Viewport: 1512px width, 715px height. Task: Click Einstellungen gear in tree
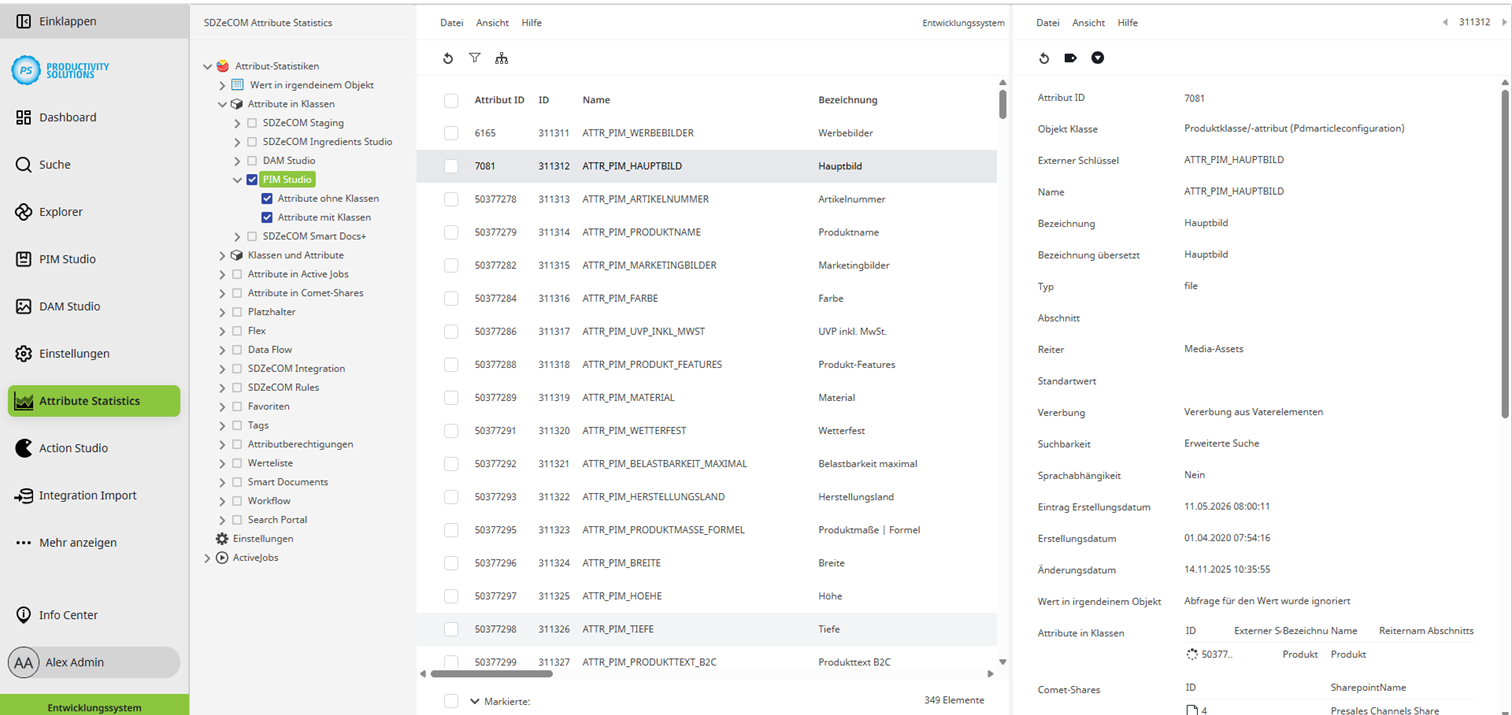coord(222,539)
